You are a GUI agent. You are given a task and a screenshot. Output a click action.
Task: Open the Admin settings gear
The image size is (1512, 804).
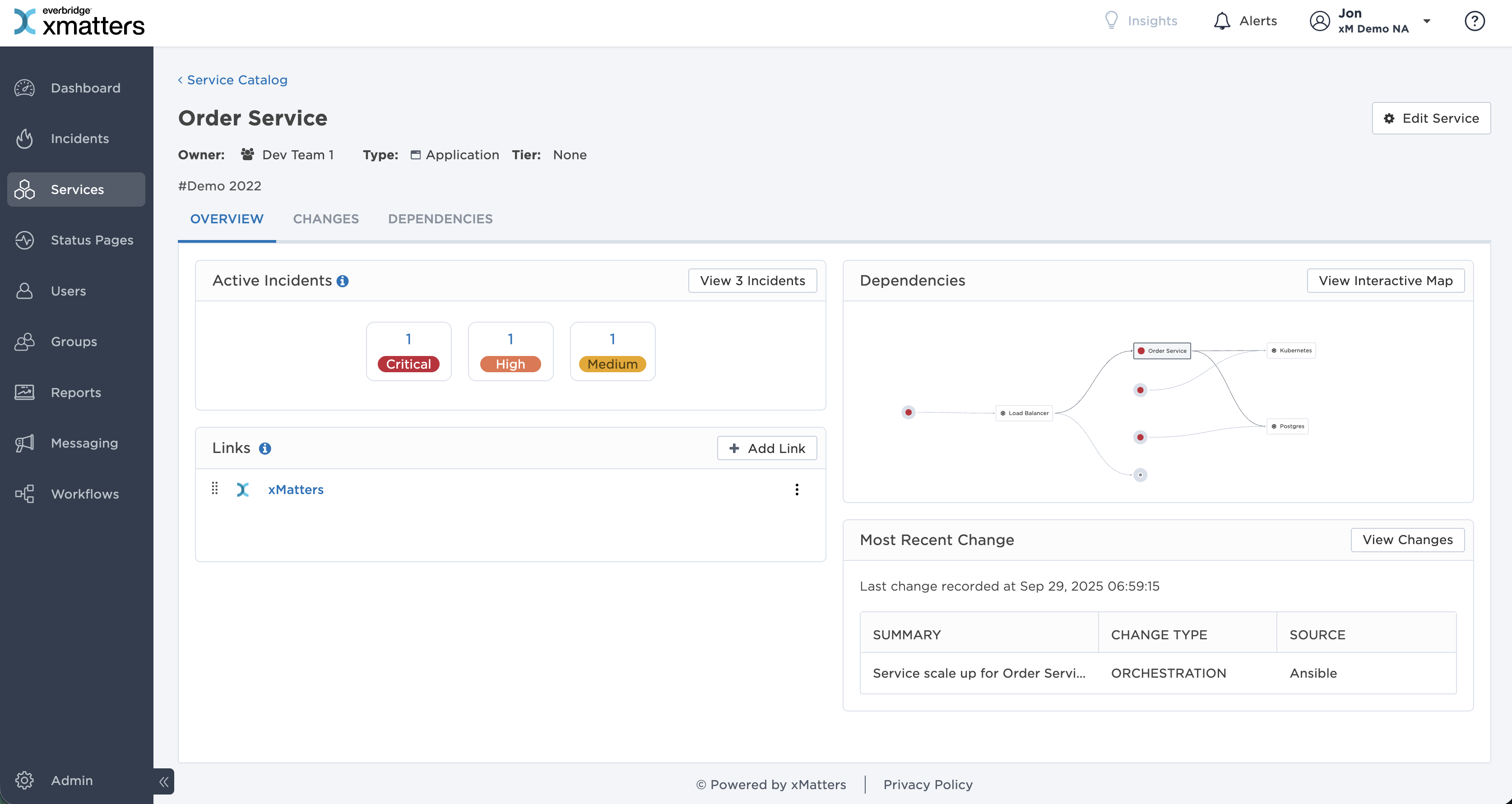pyautogui.click(x=25, y=781)
